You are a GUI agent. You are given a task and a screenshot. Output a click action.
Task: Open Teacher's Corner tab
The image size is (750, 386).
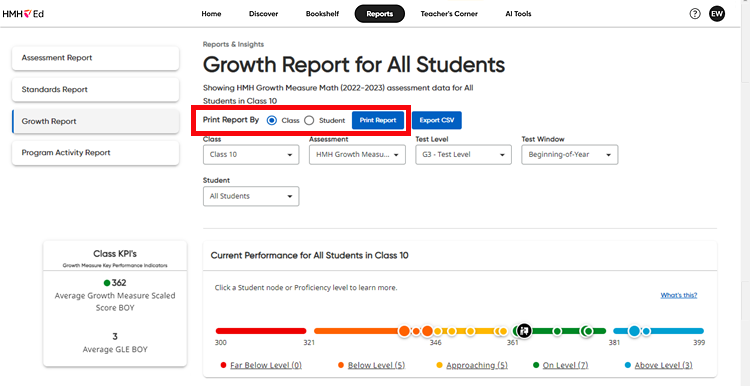coord(449,14)
